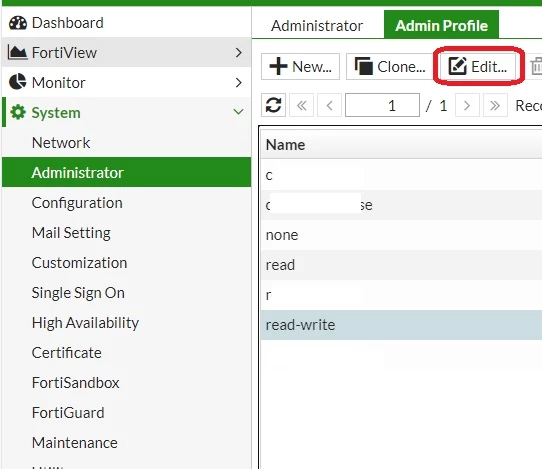Image resolution: width=542 pixels, height=469 pixels.
Task: Switch to the Administrator tab
Action: coord(317,26)
